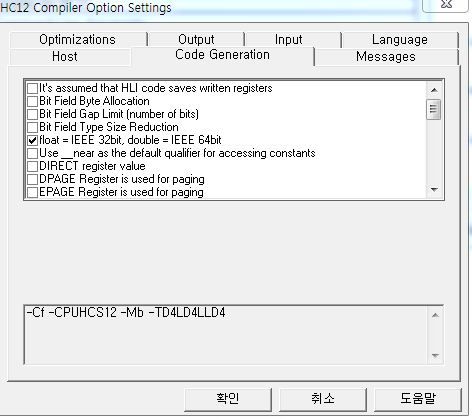The height and width of the screenshot is (419, 472).
Task: Click the options list scroll down arrow
Action: tap(434, 190)
